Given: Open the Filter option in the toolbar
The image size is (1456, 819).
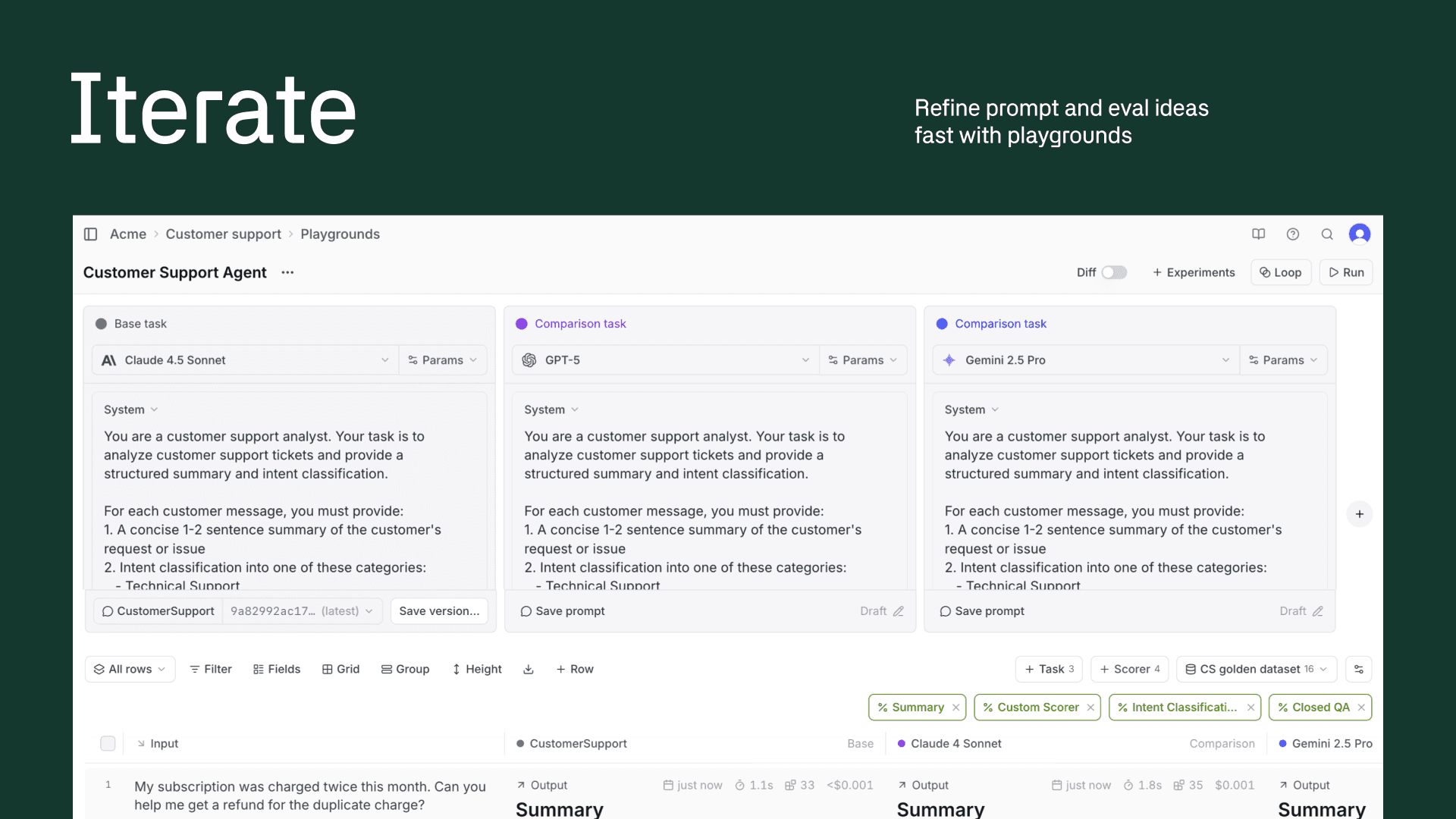Looking at the screenshot, I should point(210,669).
